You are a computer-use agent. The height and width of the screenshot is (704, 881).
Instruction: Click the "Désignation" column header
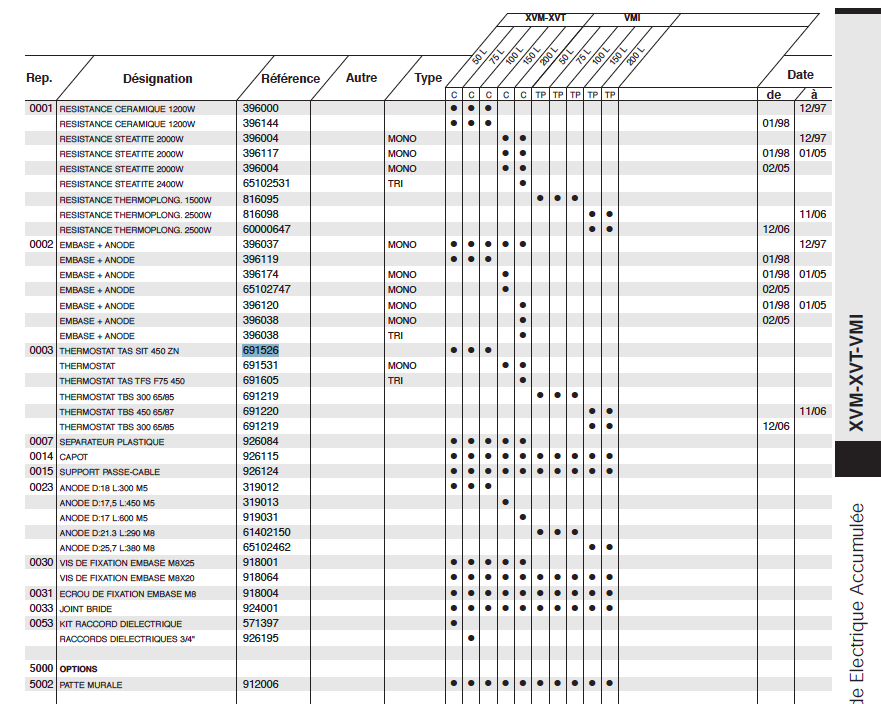coord(157,79)
